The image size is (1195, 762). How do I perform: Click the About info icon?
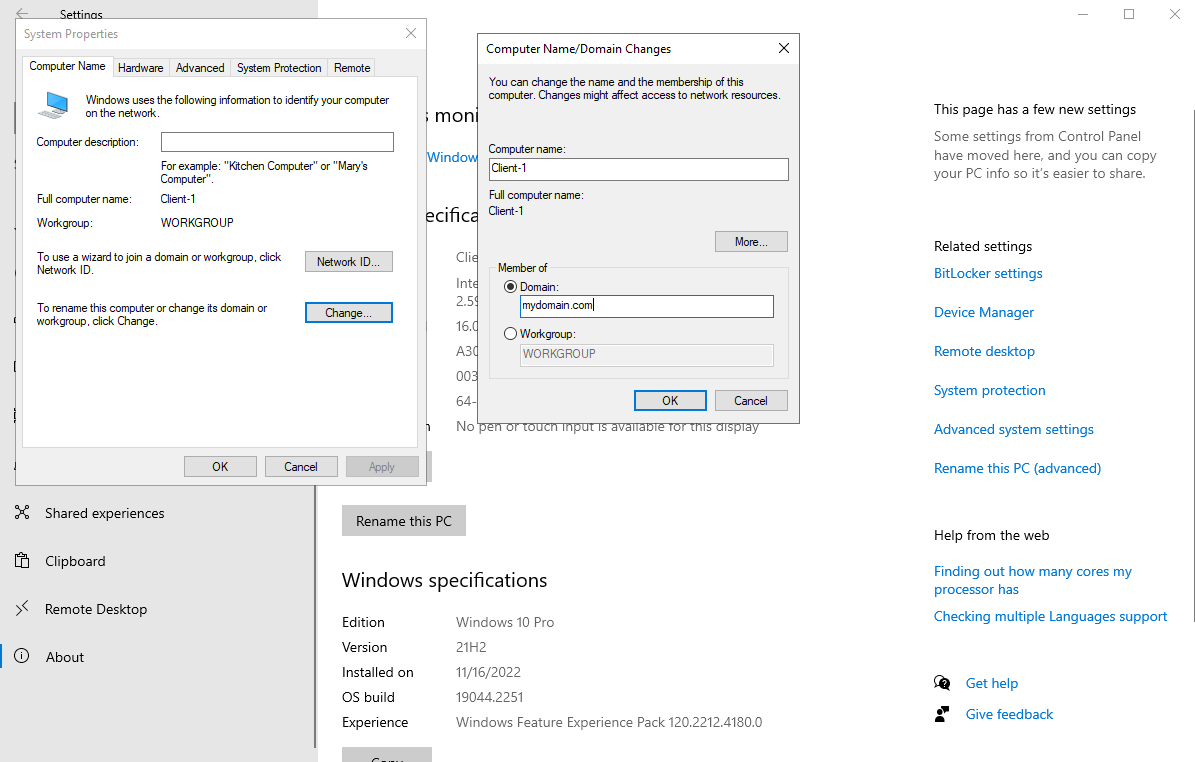point(22,656)
